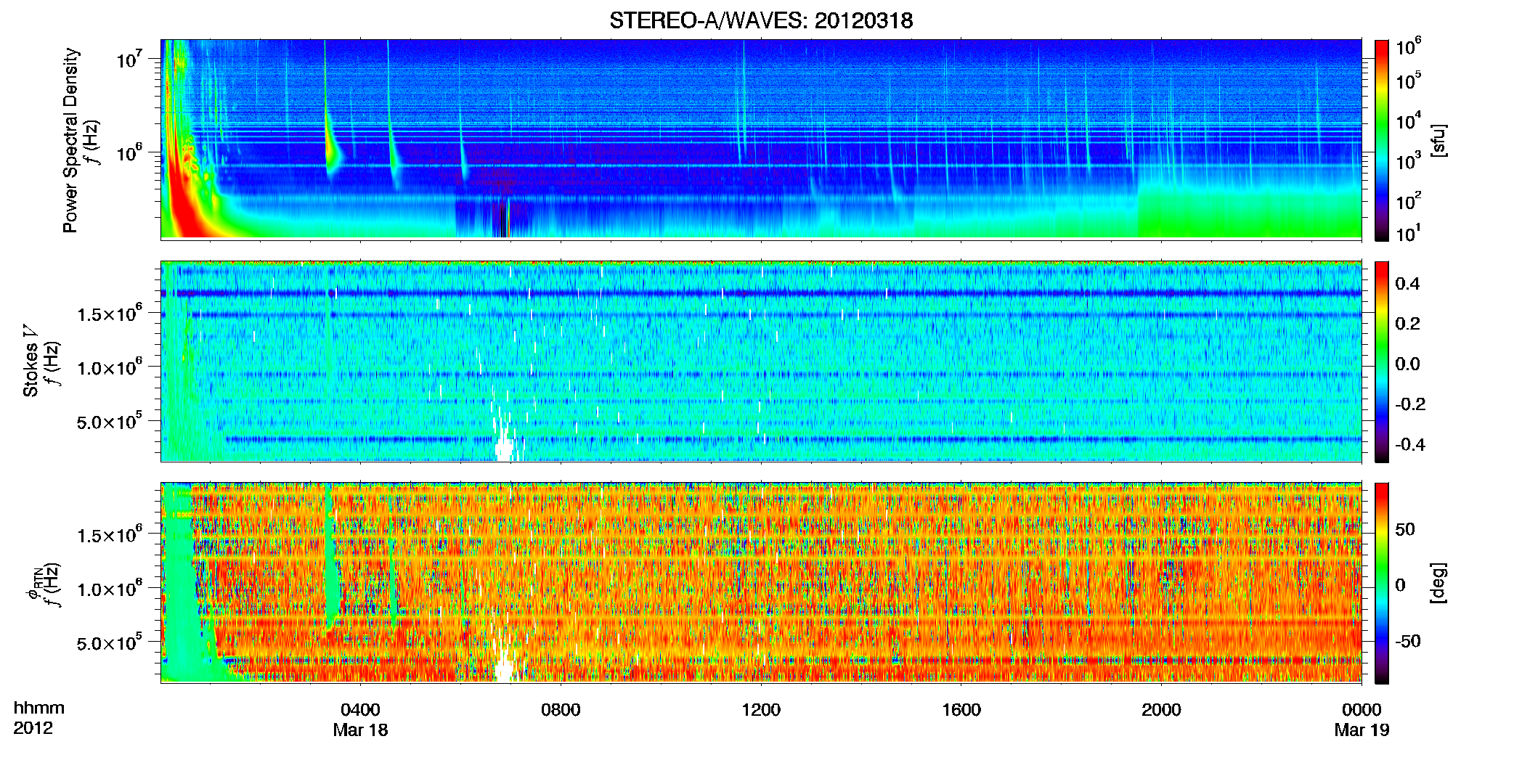1522x784 pixels.
Task: Click the 10^6 label on the sfu colorbar
Action: pyautogui.click(x=1408, y=48)
